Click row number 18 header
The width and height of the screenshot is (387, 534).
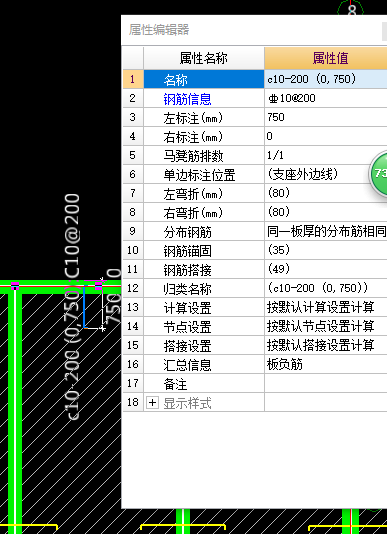(133, 403)
